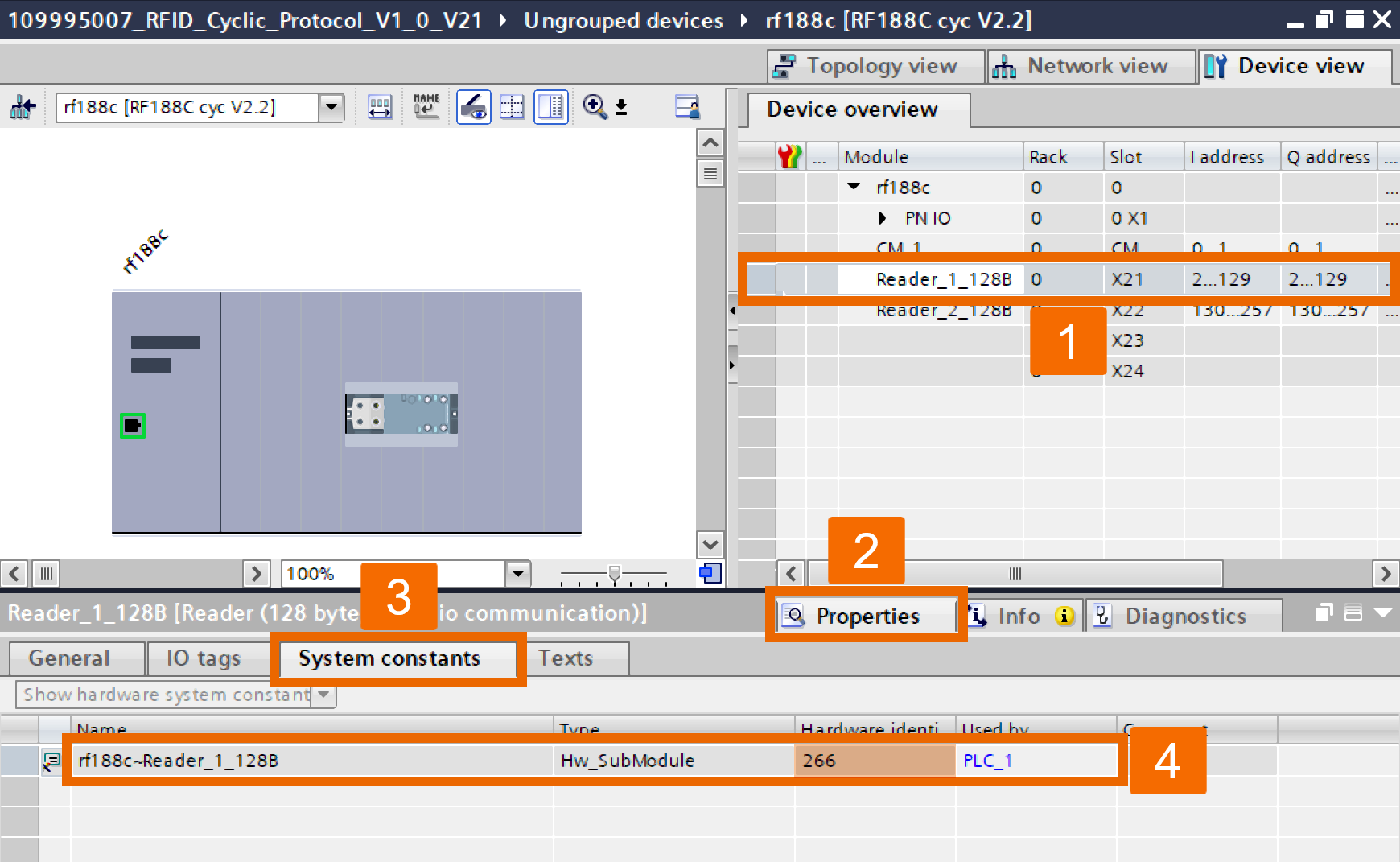
Task: Click the restore window button in title bar
Action: 1324,19
